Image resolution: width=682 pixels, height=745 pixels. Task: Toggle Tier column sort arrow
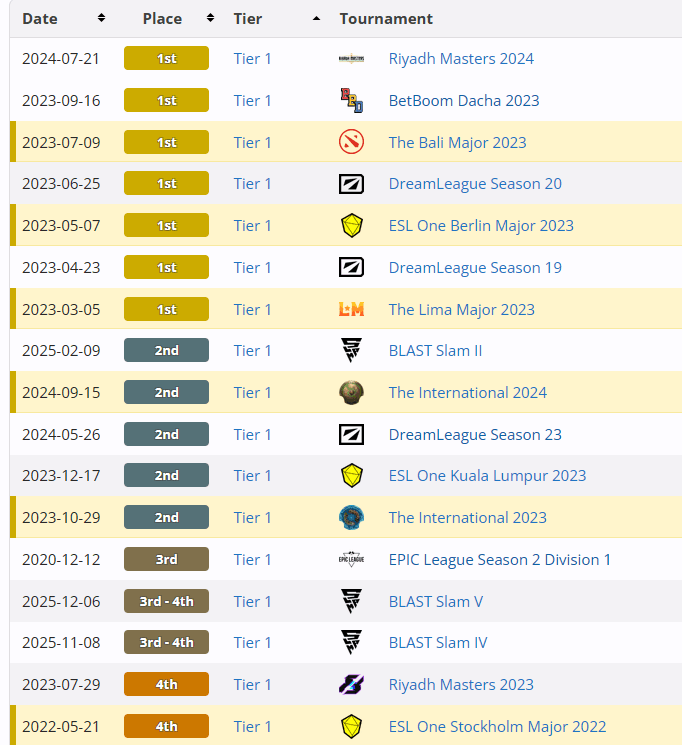pyautogui.click(x=317, y=19)
